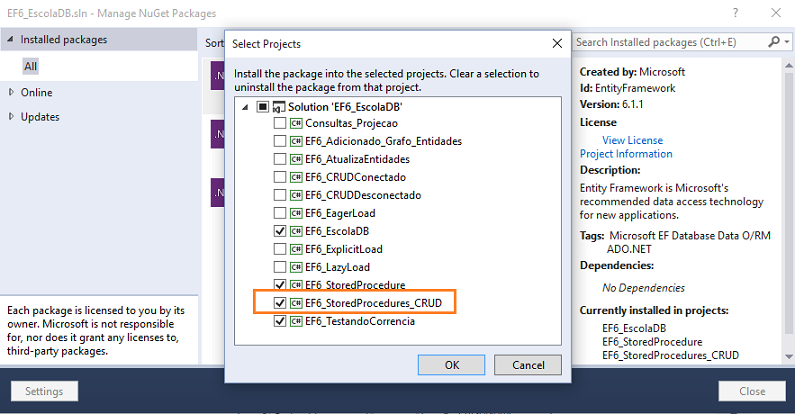Click the C# icon of EF6_EagerLoad
This screenshot has height=414, width=795.
296,213
